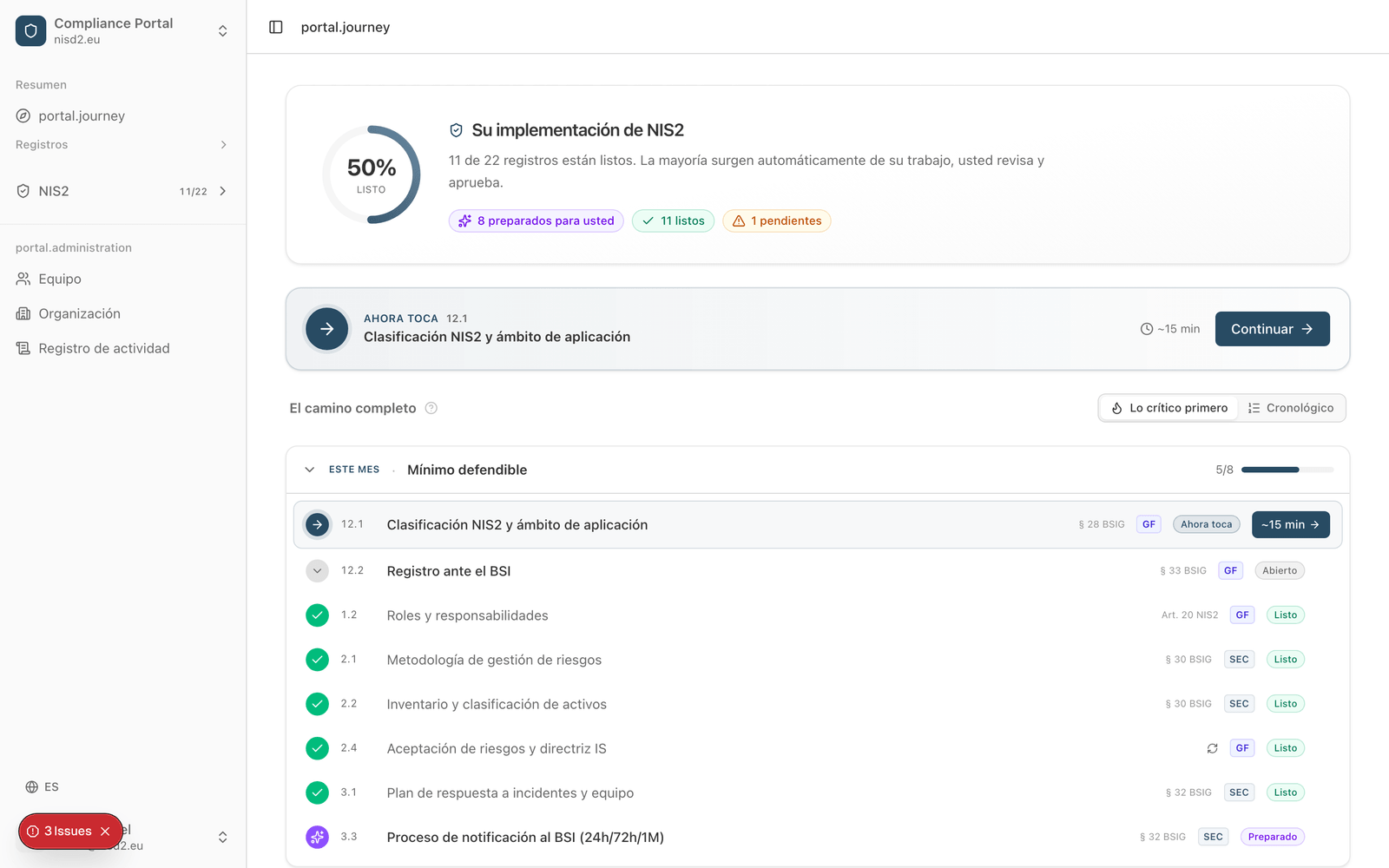Click the arrow icon on row 12.1
Image resolution: width=1389 pixels, height=868 pixels.
pos(318,524)
